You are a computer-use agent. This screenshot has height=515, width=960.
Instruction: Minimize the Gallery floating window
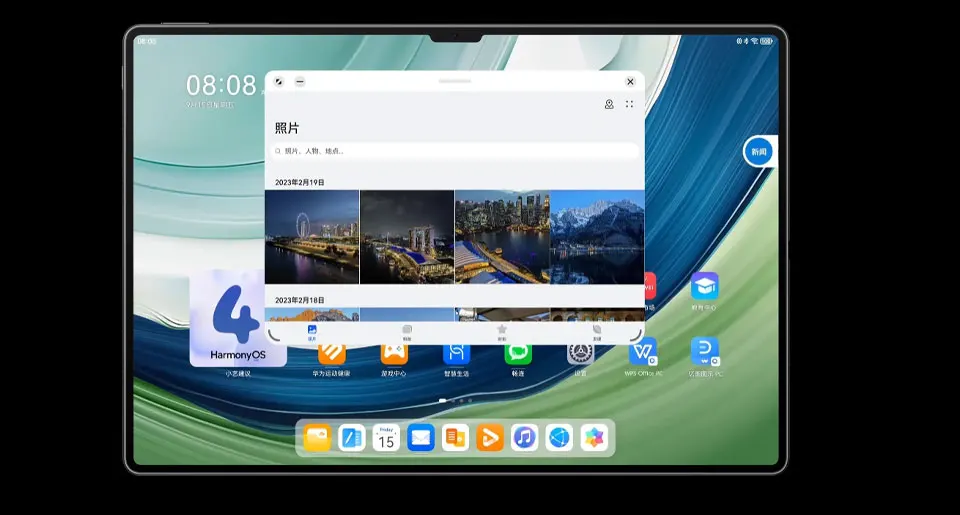coord(300,81)
